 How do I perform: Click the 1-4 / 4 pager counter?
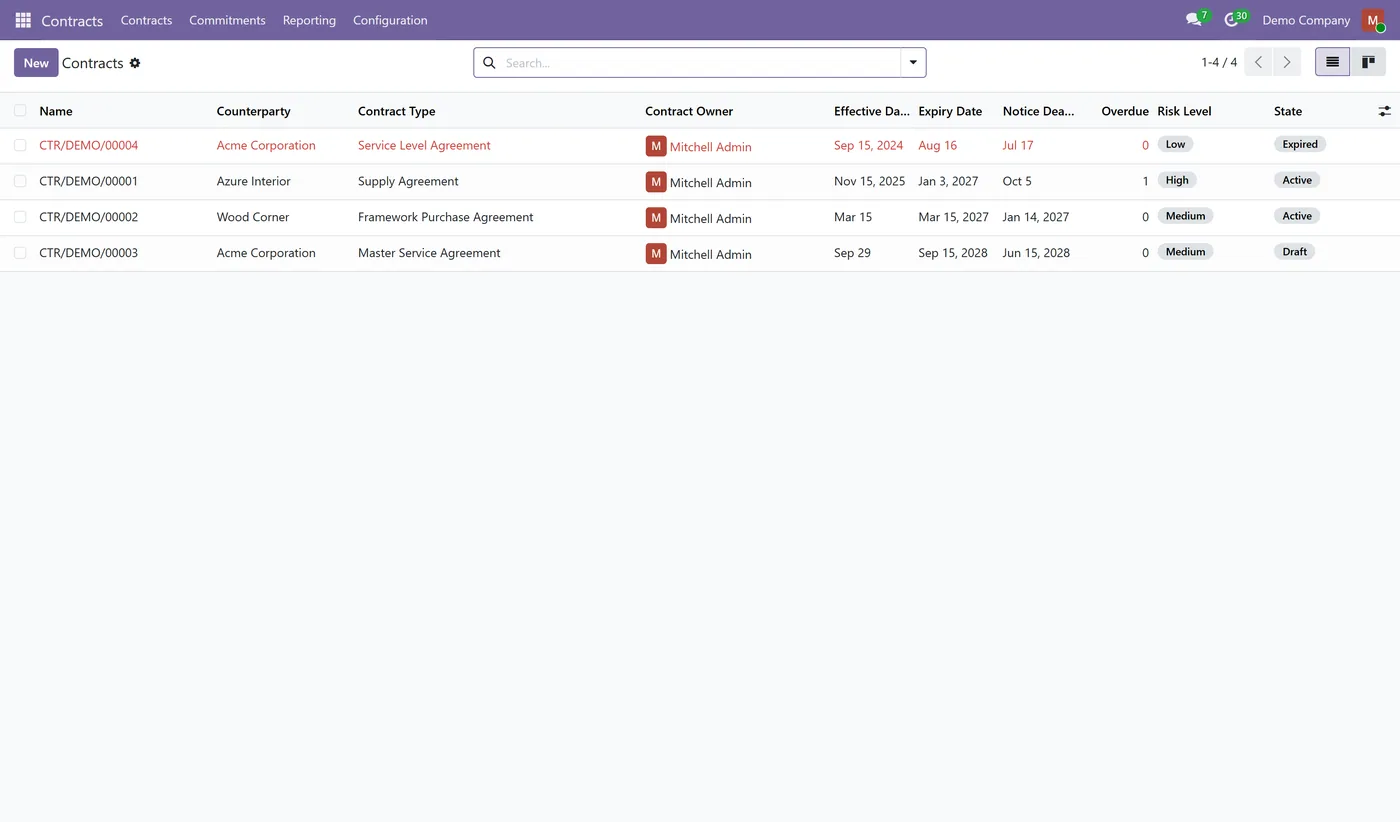(1219, 62)
